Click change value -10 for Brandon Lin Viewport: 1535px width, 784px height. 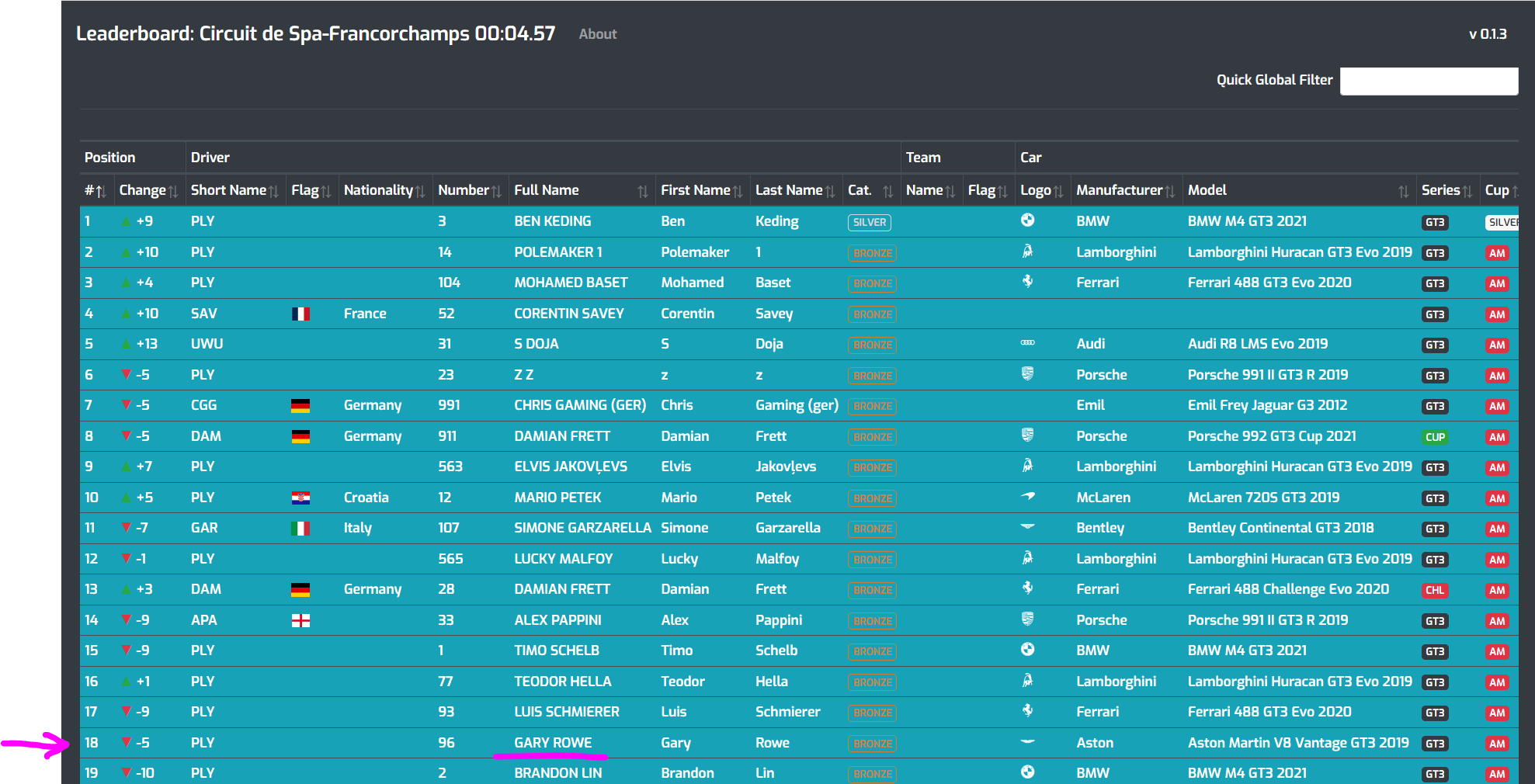pyautogui.click(x=144, y=773)
